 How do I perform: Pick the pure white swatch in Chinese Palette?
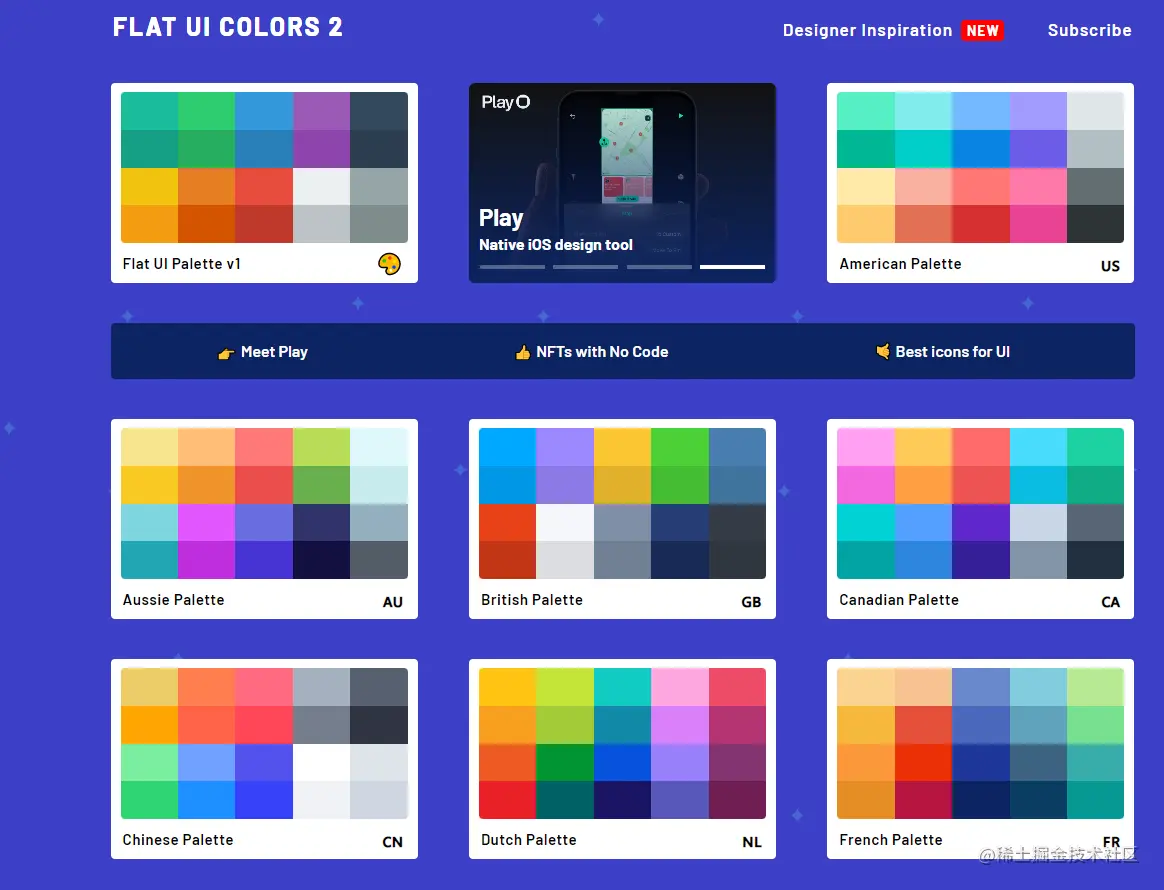(x=321, y=762)
